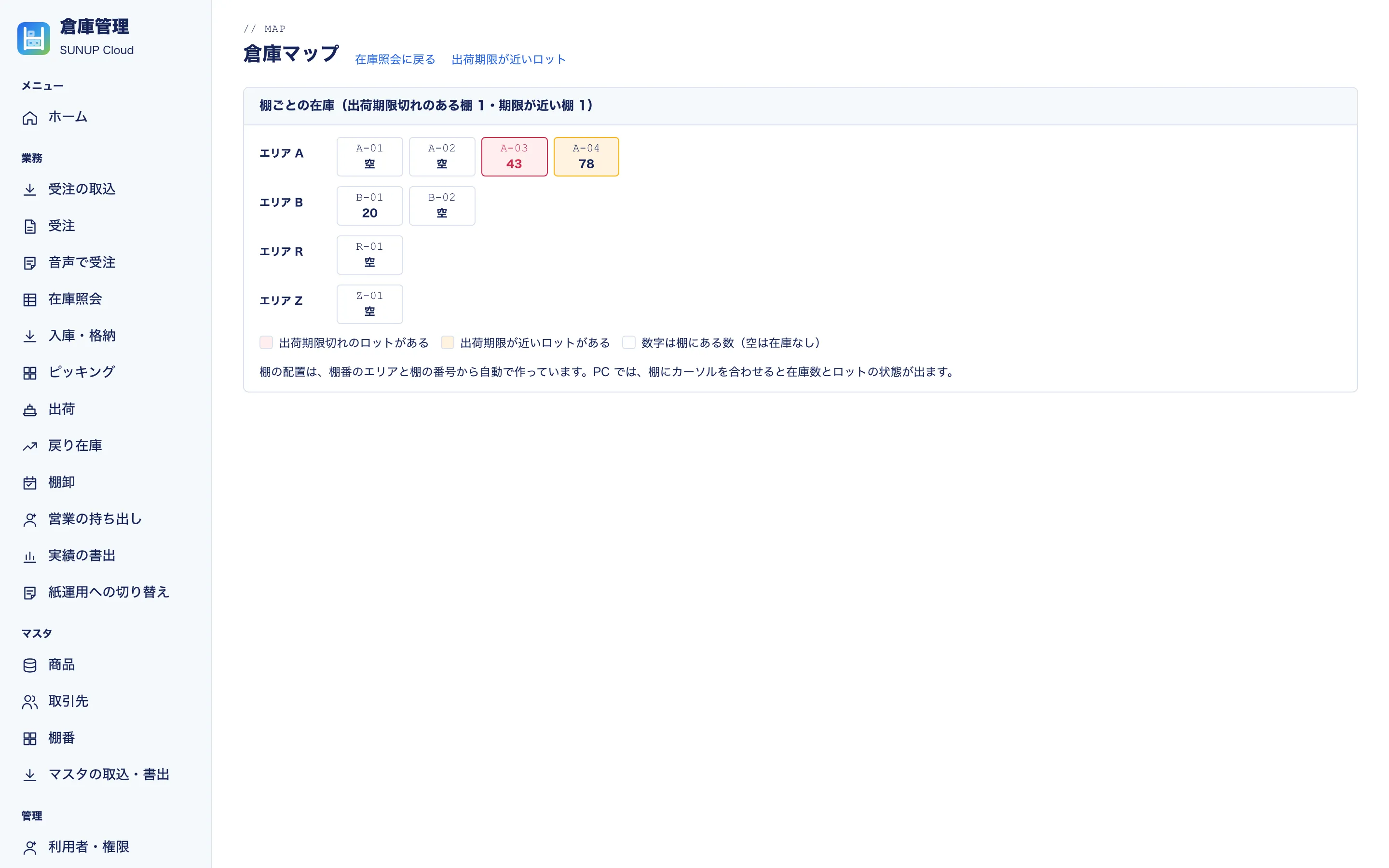Click the SUNUP Cloud subtitle text
The height and width of the screenshot is (868, 1389).
pyautogui.click(x=96, y=51)
